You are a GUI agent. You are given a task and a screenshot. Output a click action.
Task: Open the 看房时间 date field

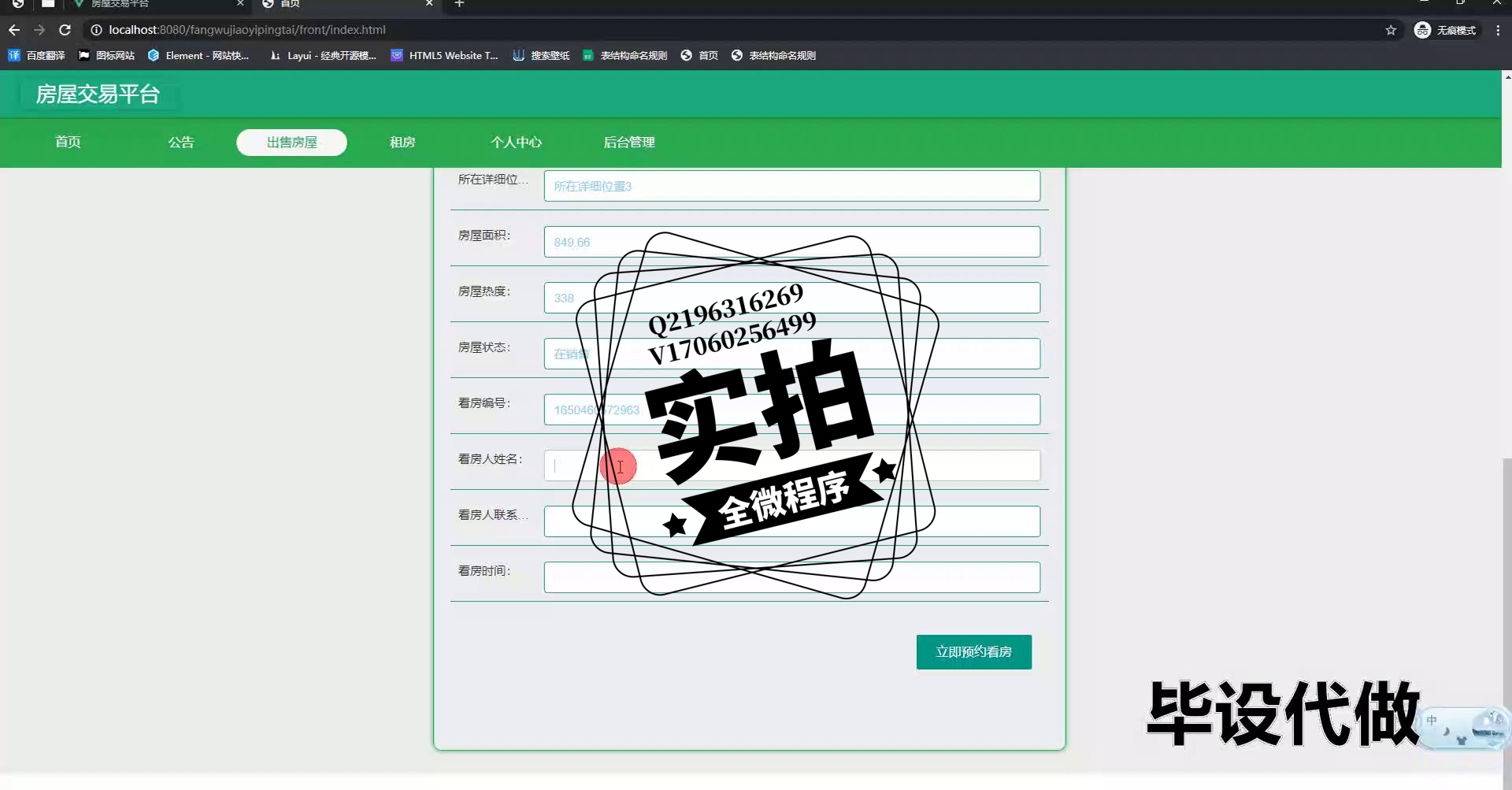coord(791,577)
